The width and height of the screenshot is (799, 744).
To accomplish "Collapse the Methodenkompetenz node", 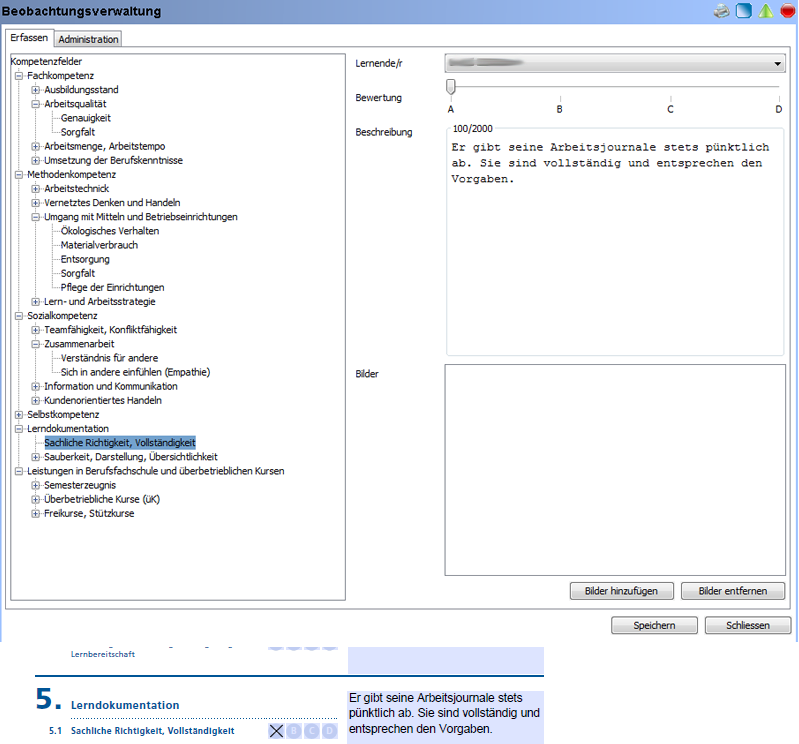I will (x=19, y=175).
